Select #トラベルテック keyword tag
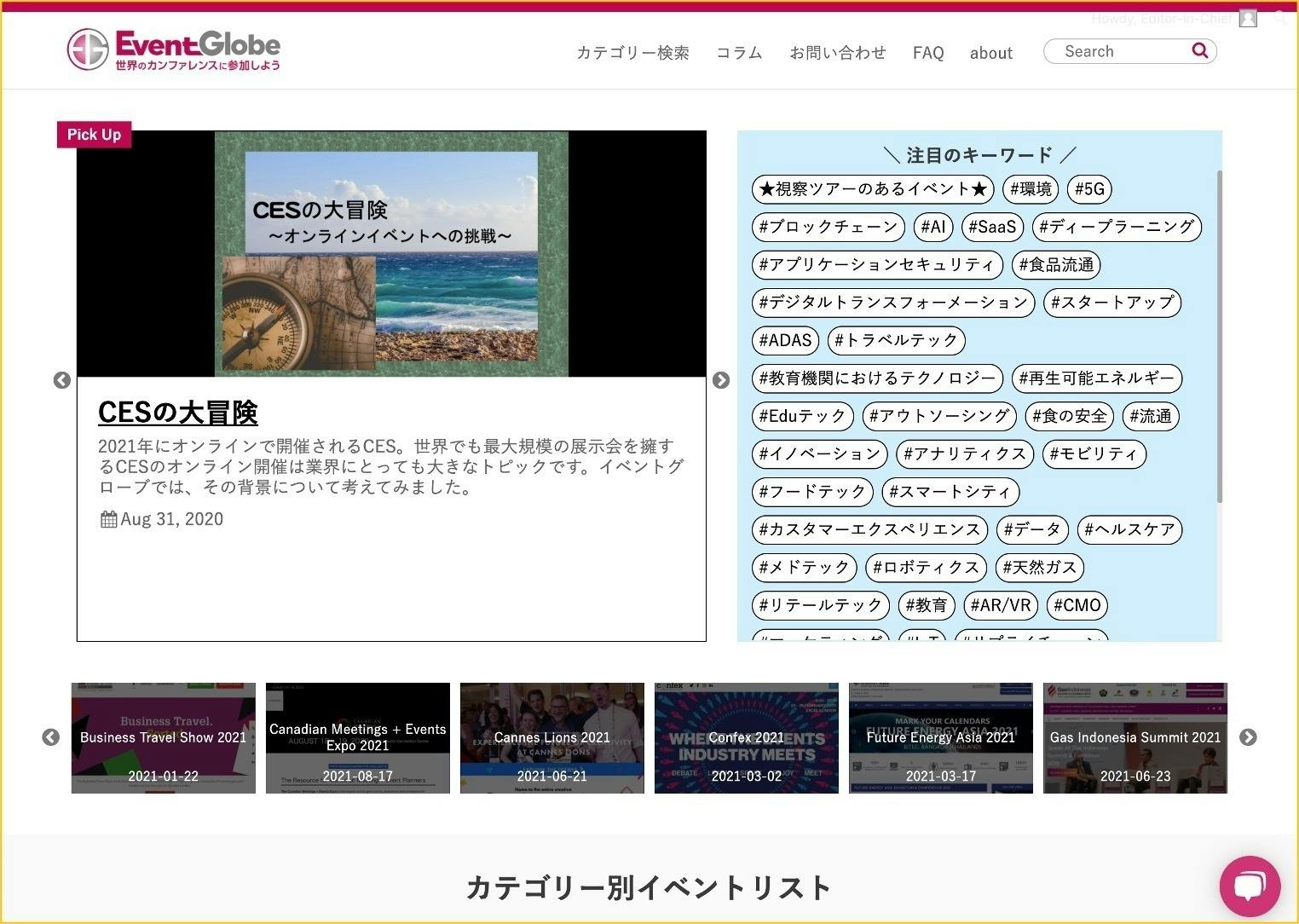1299x924 pixels. (x=897, y=341)
